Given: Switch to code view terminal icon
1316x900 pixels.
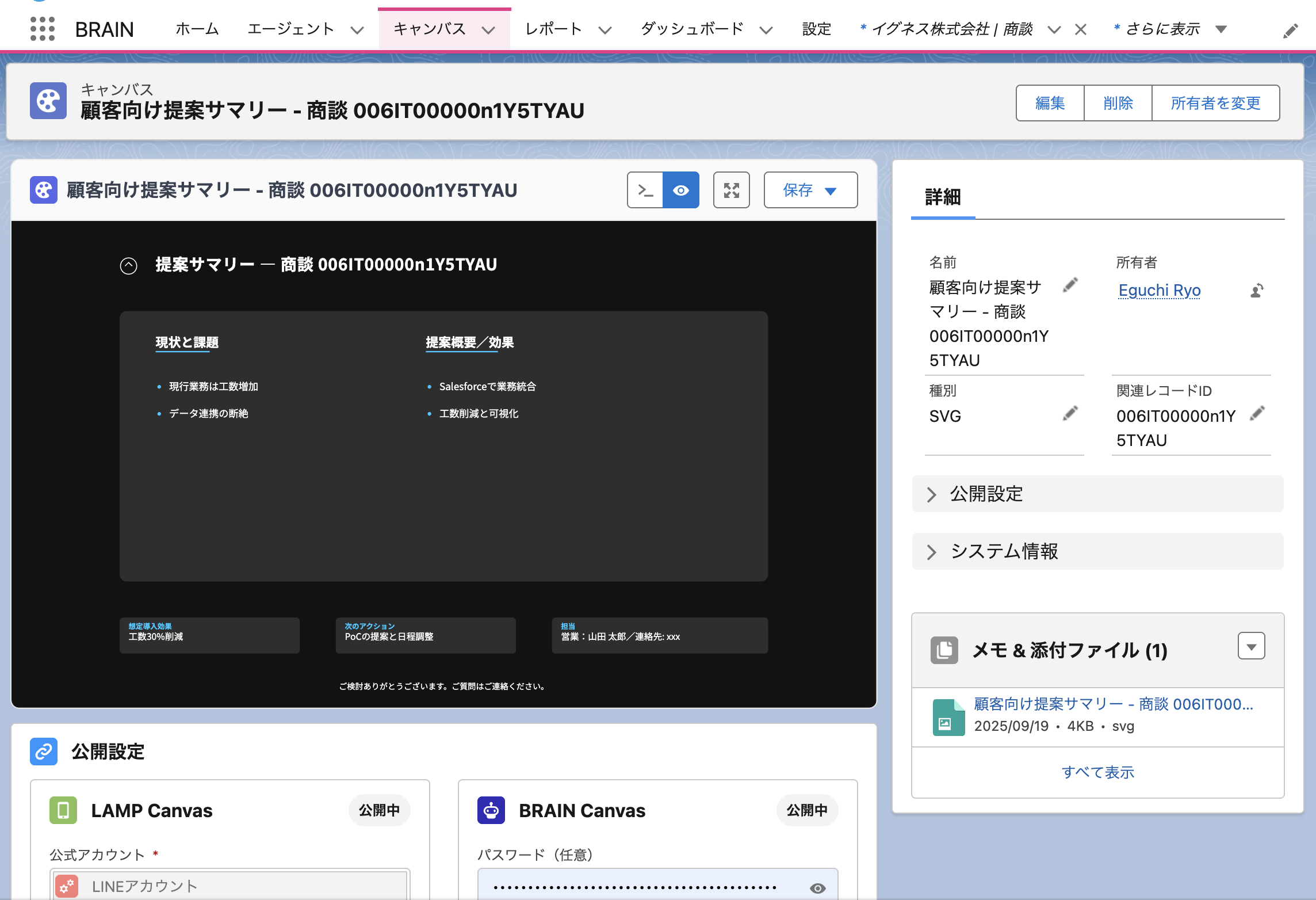Looking at the screenshot, I should [x=645, y=190].
